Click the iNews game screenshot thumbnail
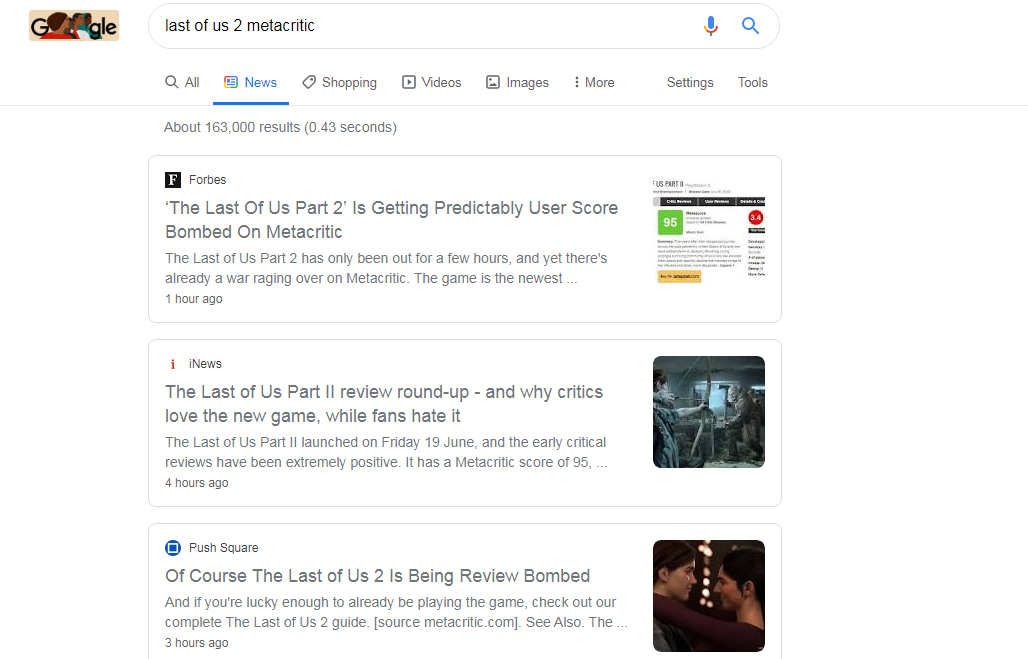1028x659 pixels. [x=709, y=412]
